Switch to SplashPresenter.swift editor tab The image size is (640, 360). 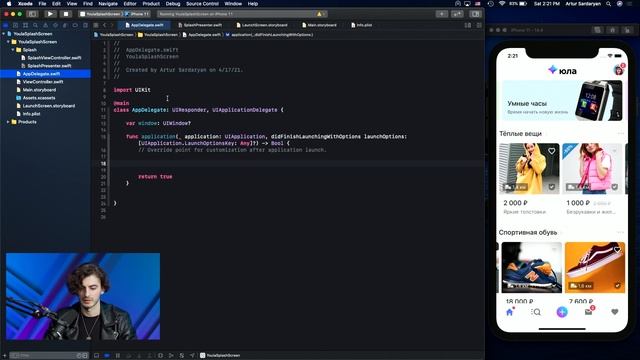click(x=200, y=25)
